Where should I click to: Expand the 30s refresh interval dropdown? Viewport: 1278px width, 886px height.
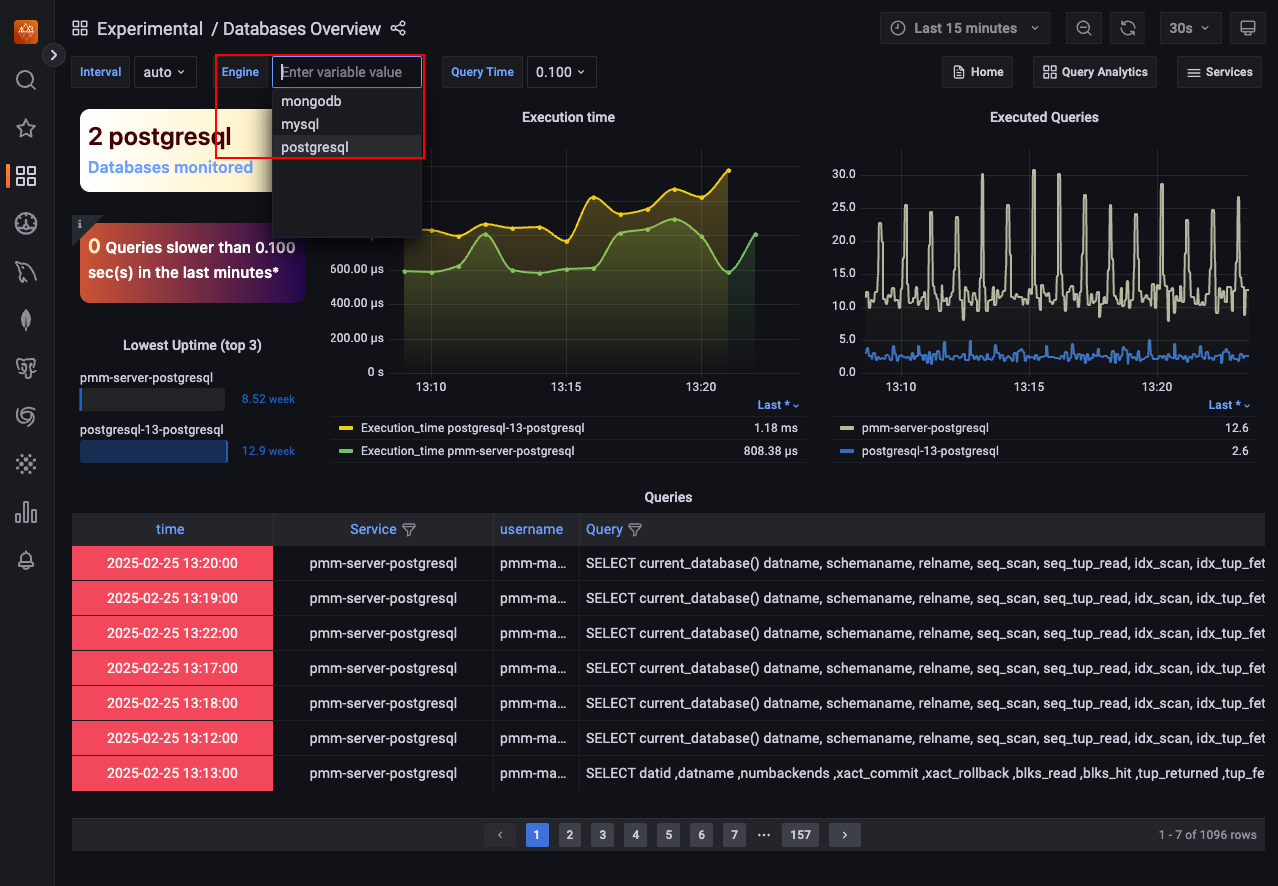(x=1189, y=28)
